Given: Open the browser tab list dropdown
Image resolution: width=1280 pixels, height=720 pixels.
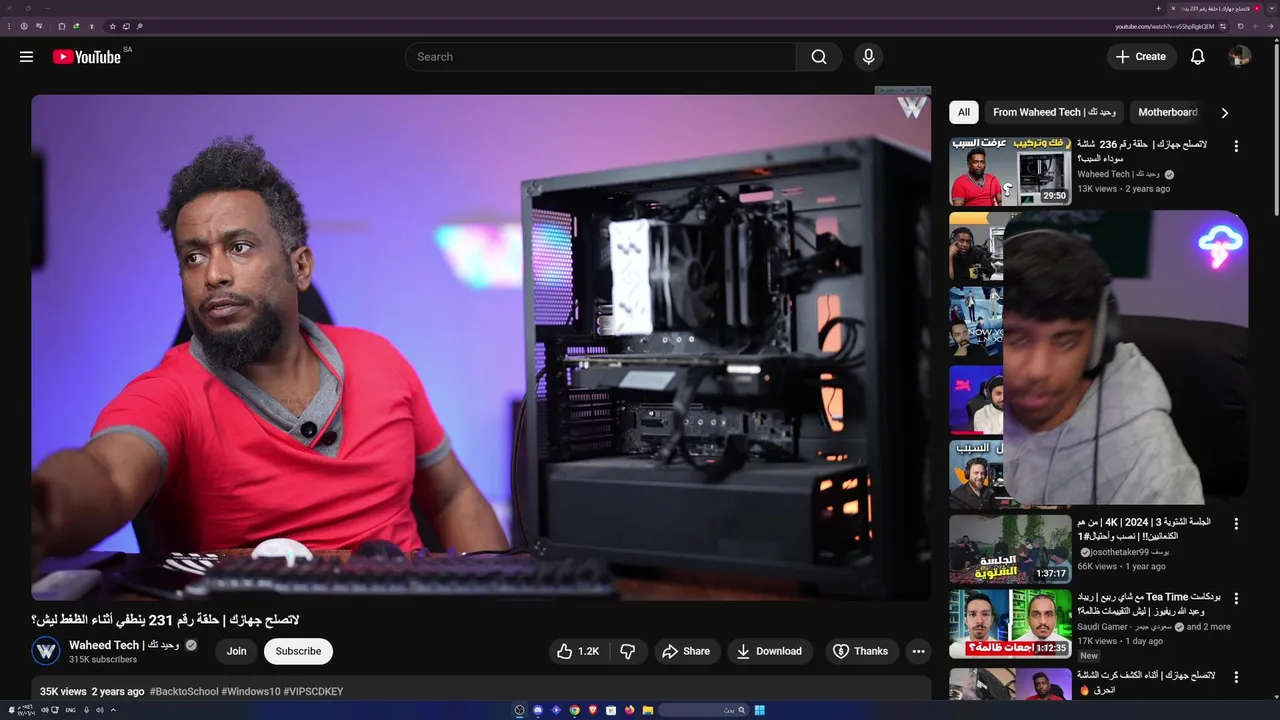Looking at the screenshot, I should [x=1272, y=8].
